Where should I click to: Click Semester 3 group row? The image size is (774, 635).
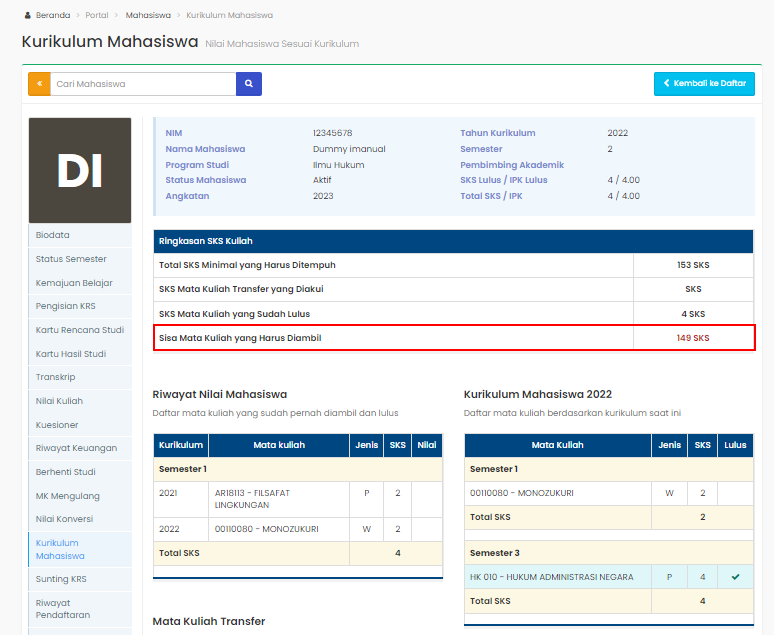[x=609, y=553]
